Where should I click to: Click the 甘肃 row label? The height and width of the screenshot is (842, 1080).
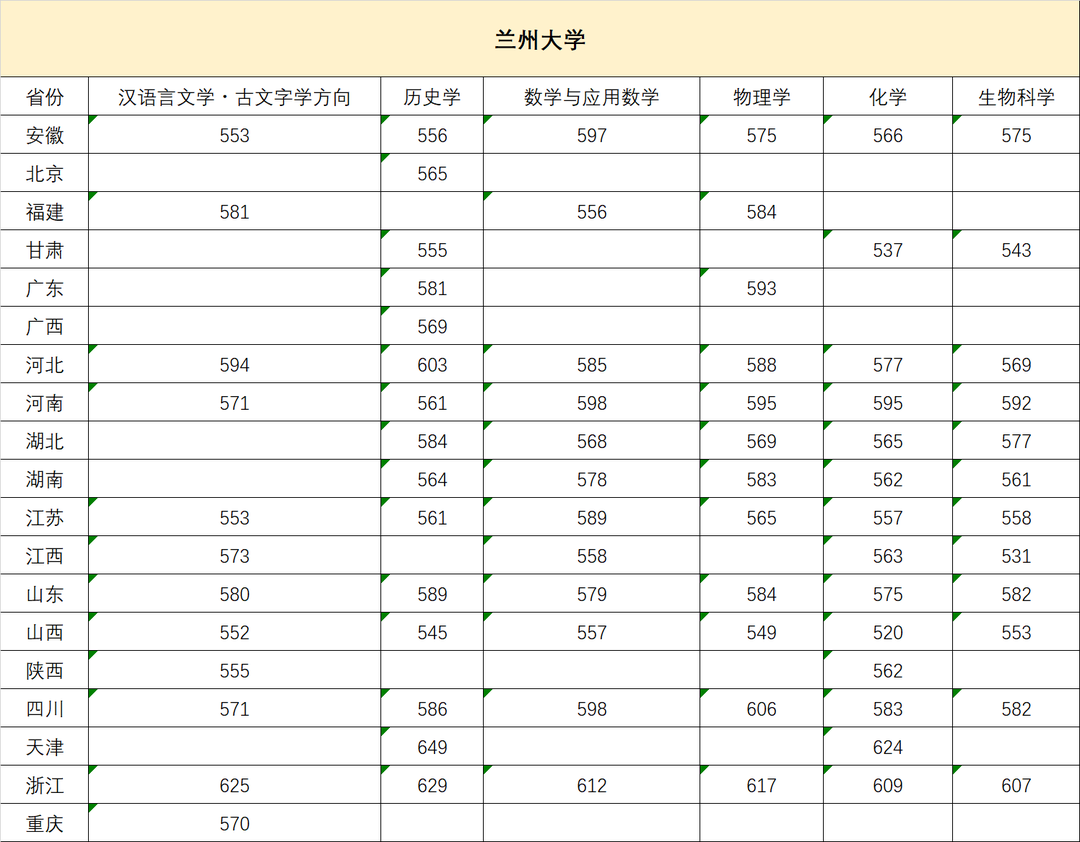(45, 249)
